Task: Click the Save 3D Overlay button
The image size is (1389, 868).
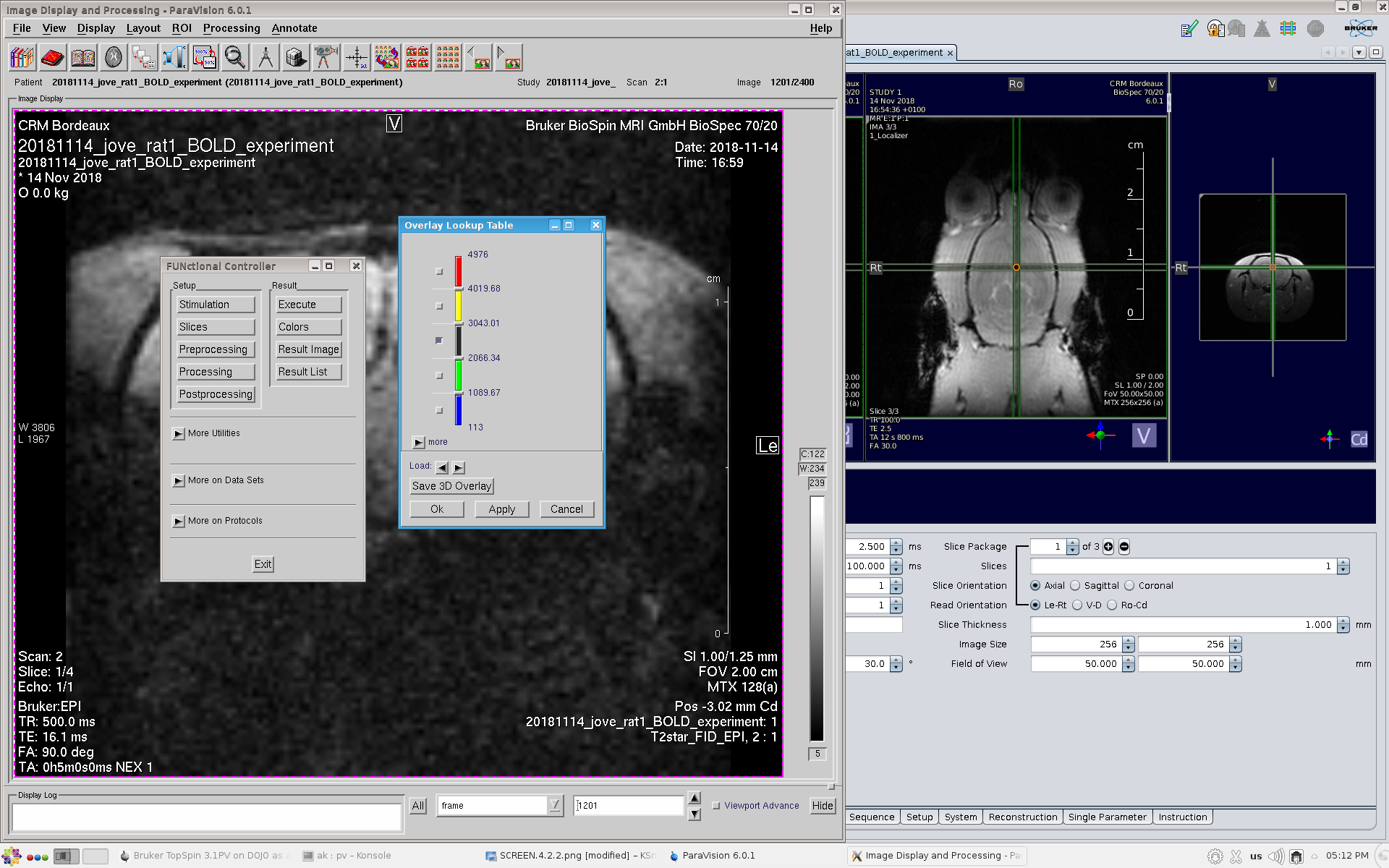Action: (451, 486)
